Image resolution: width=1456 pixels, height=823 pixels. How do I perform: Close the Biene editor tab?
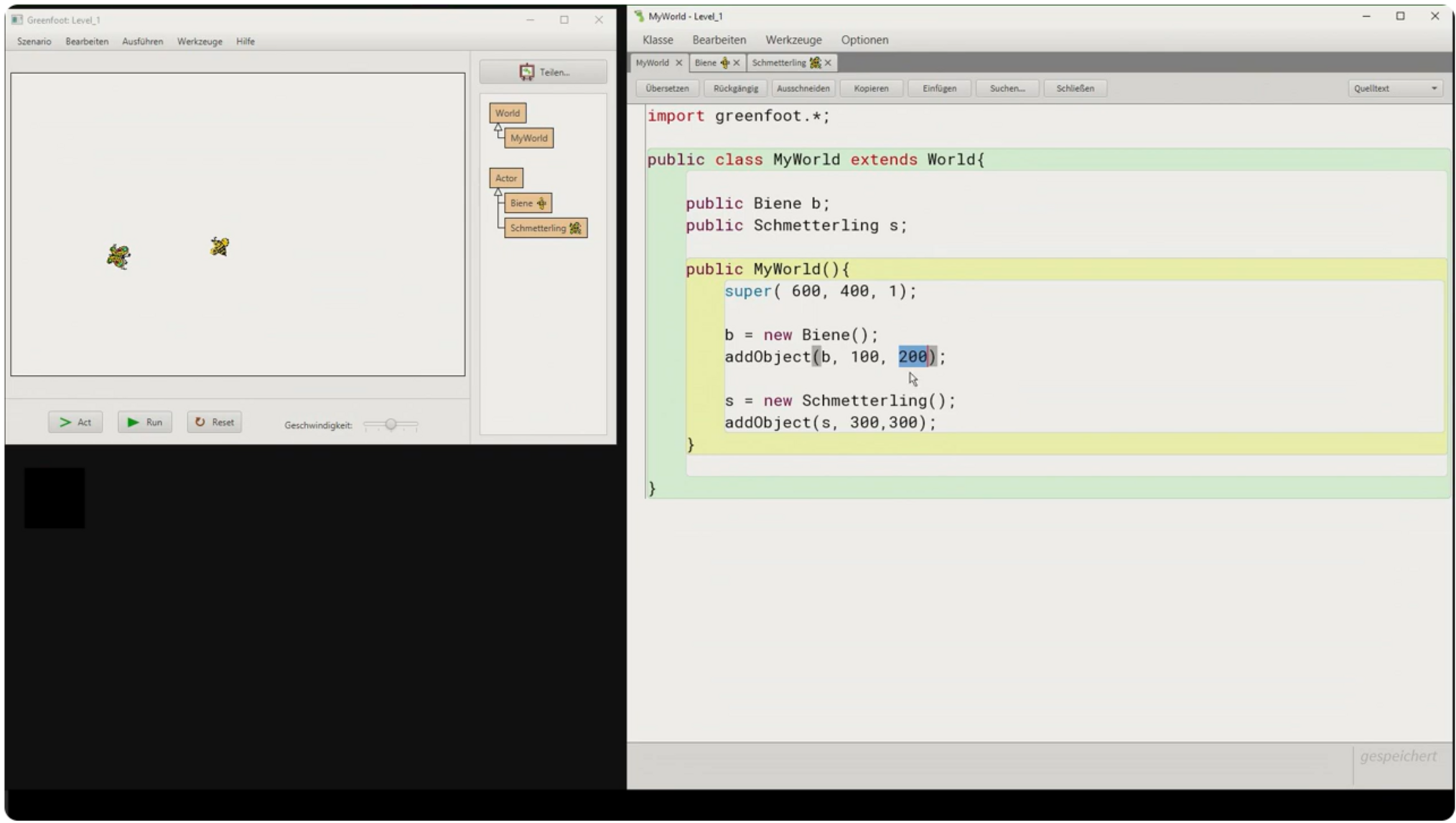point(736,63)
